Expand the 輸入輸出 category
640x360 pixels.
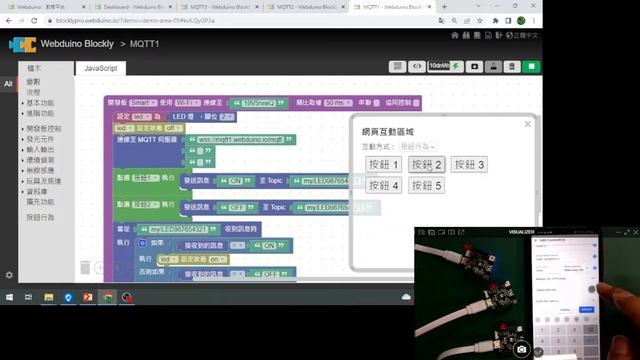pyautogui.click(x=40, y=149)
